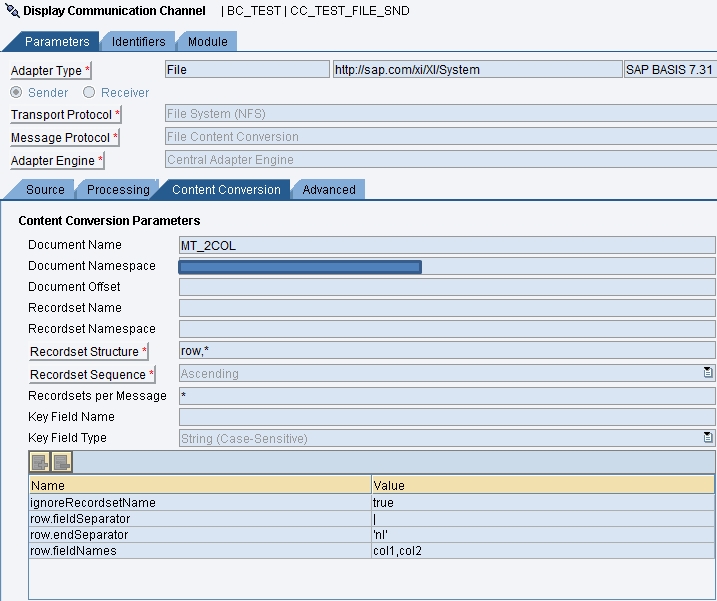Click the Recordset Structure label button

pyautogui.click(x=89, y=351)
